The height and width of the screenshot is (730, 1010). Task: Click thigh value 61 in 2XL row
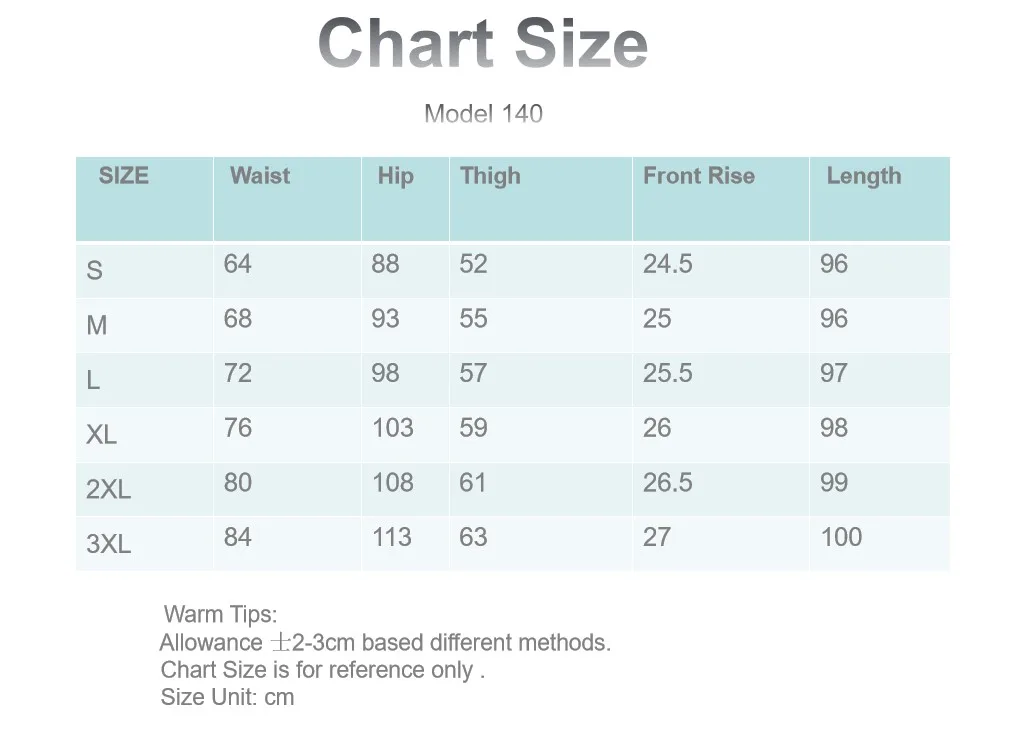[x=473, y=483]
